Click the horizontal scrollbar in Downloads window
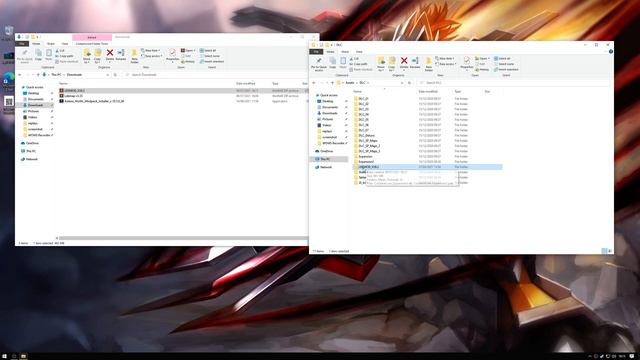Viewport: 640px width, 360px height. (x=183, y=238)
